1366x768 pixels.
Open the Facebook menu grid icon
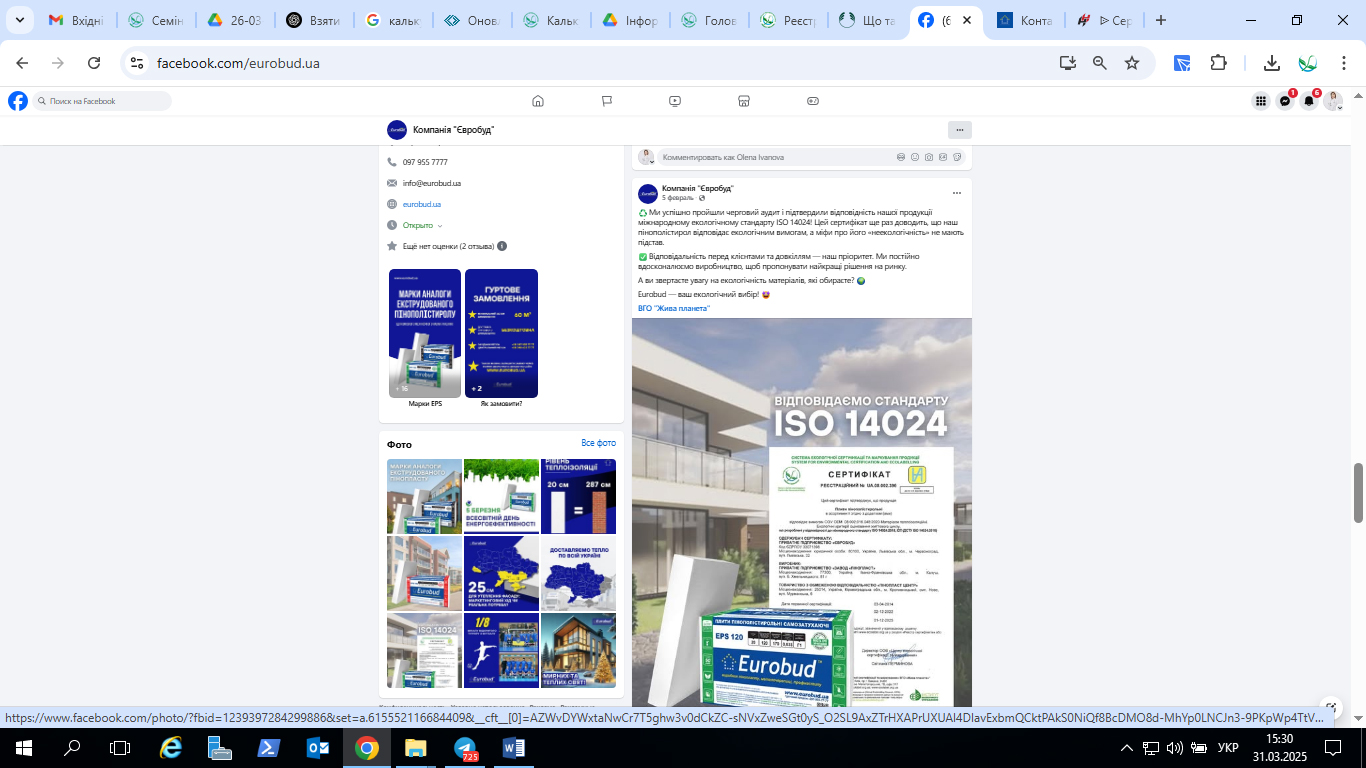(1261, 101)
